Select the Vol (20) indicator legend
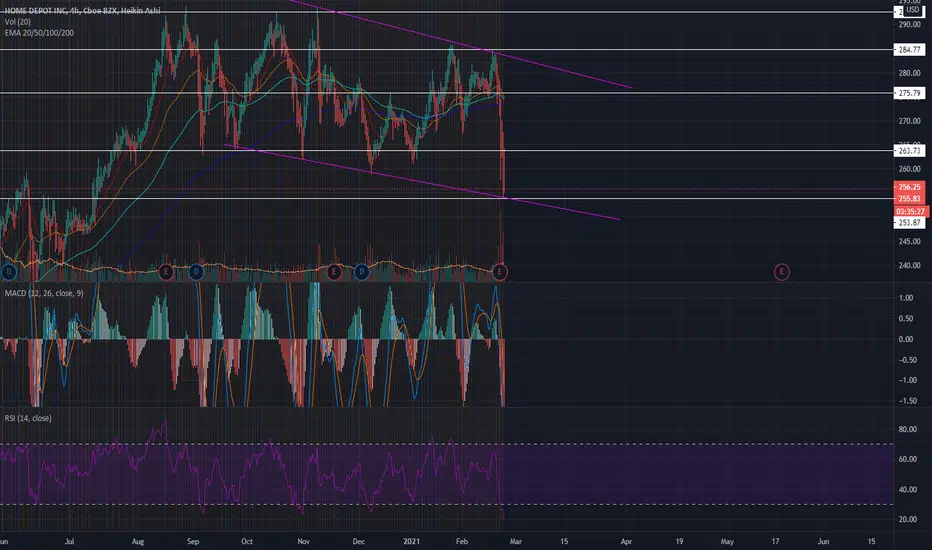This screenshot has height=550, width=932. pos(17,22)
